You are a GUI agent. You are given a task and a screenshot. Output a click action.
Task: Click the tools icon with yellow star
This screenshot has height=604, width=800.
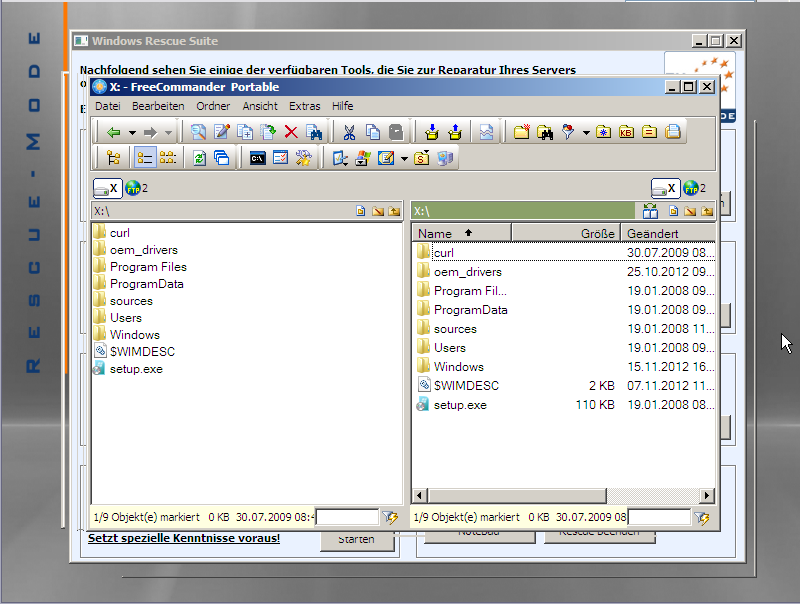304,158
